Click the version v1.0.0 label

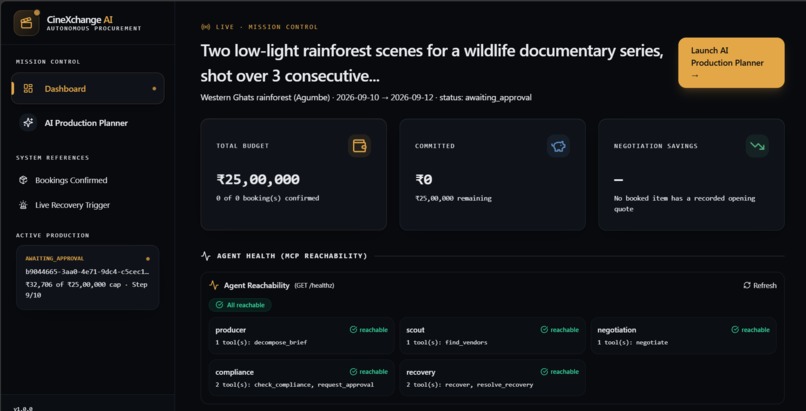coord(23,408)
